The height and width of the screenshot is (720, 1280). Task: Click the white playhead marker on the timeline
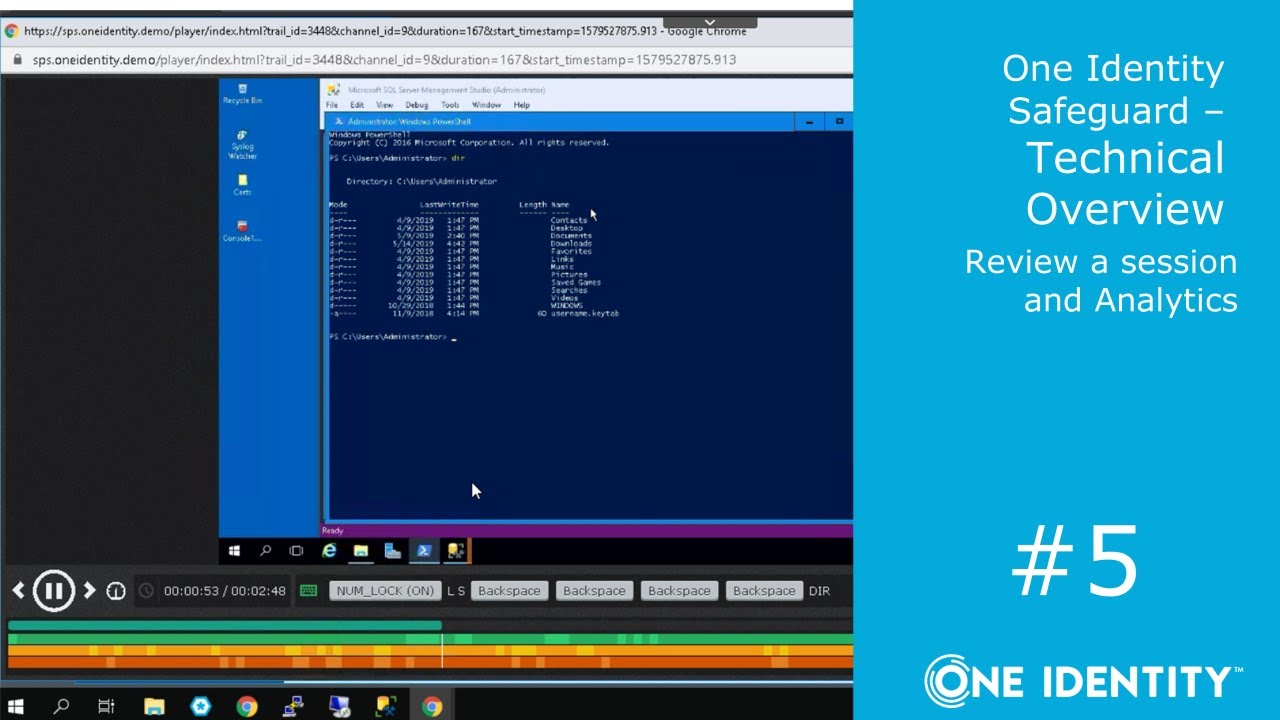(442, 650)
